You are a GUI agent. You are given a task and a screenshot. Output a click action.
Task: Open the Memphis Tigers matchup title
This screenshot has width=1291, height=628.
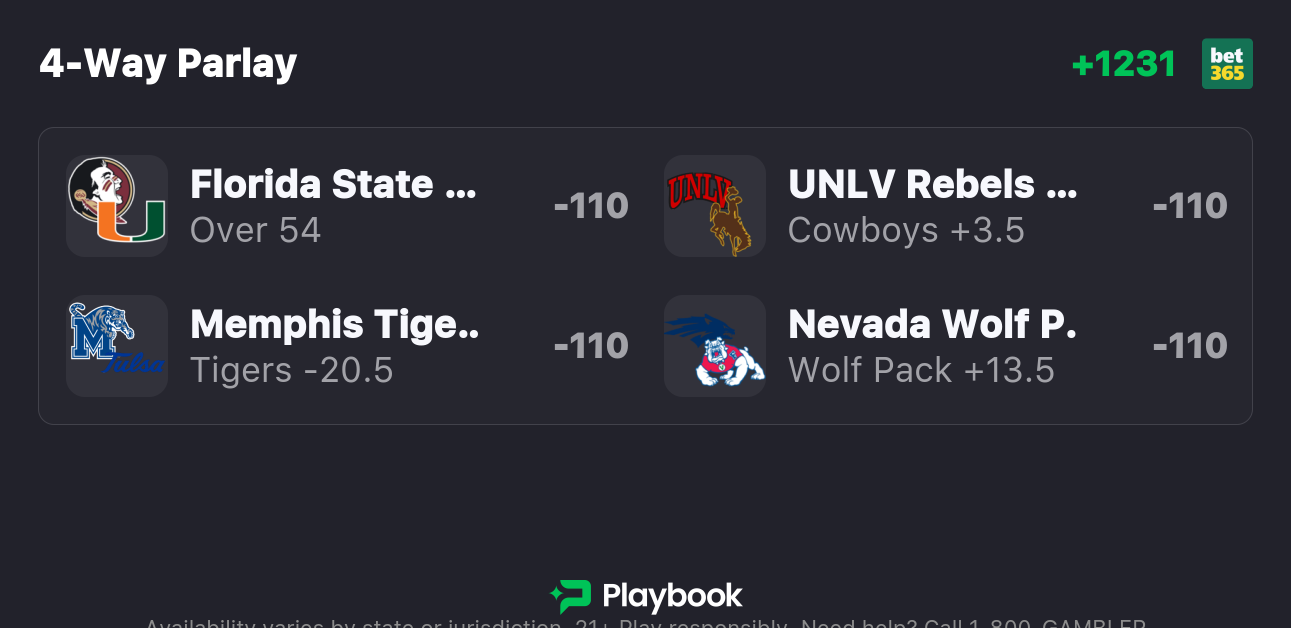point(335,325)
